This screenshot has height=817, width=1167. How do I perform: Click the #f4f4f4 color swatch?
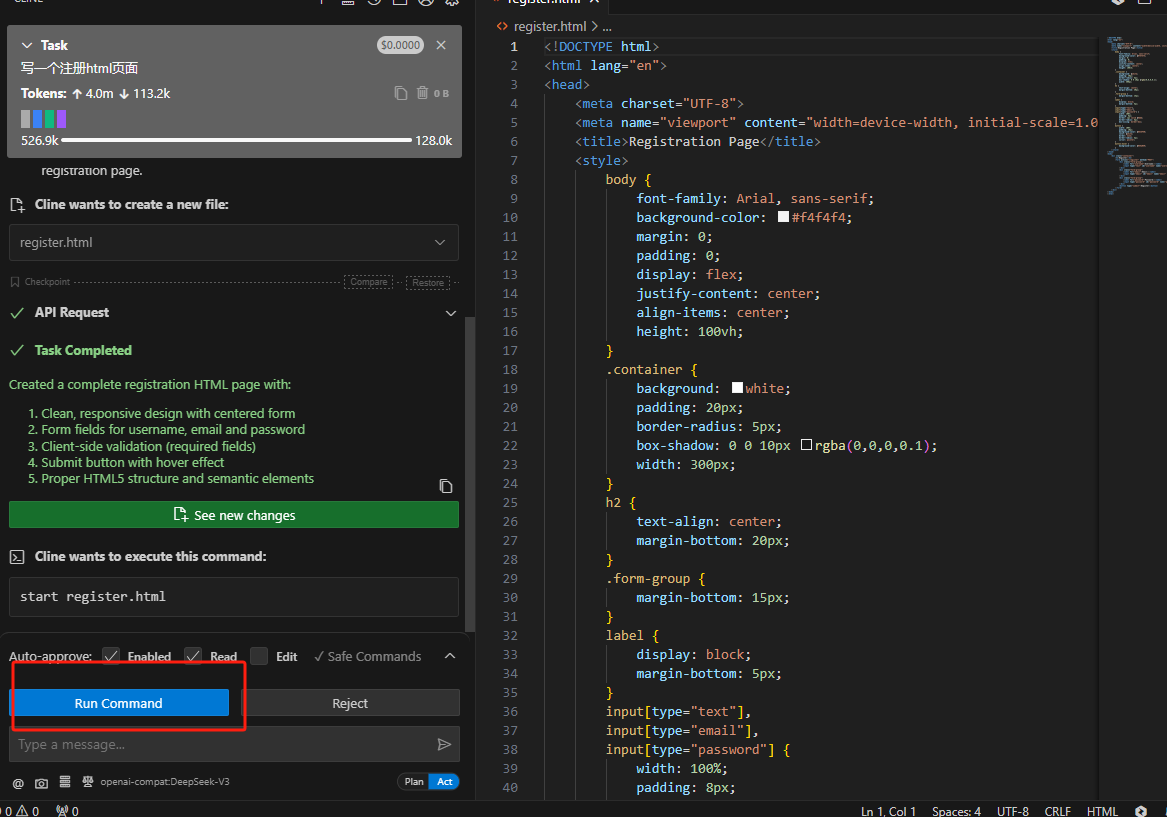point(783,217)
